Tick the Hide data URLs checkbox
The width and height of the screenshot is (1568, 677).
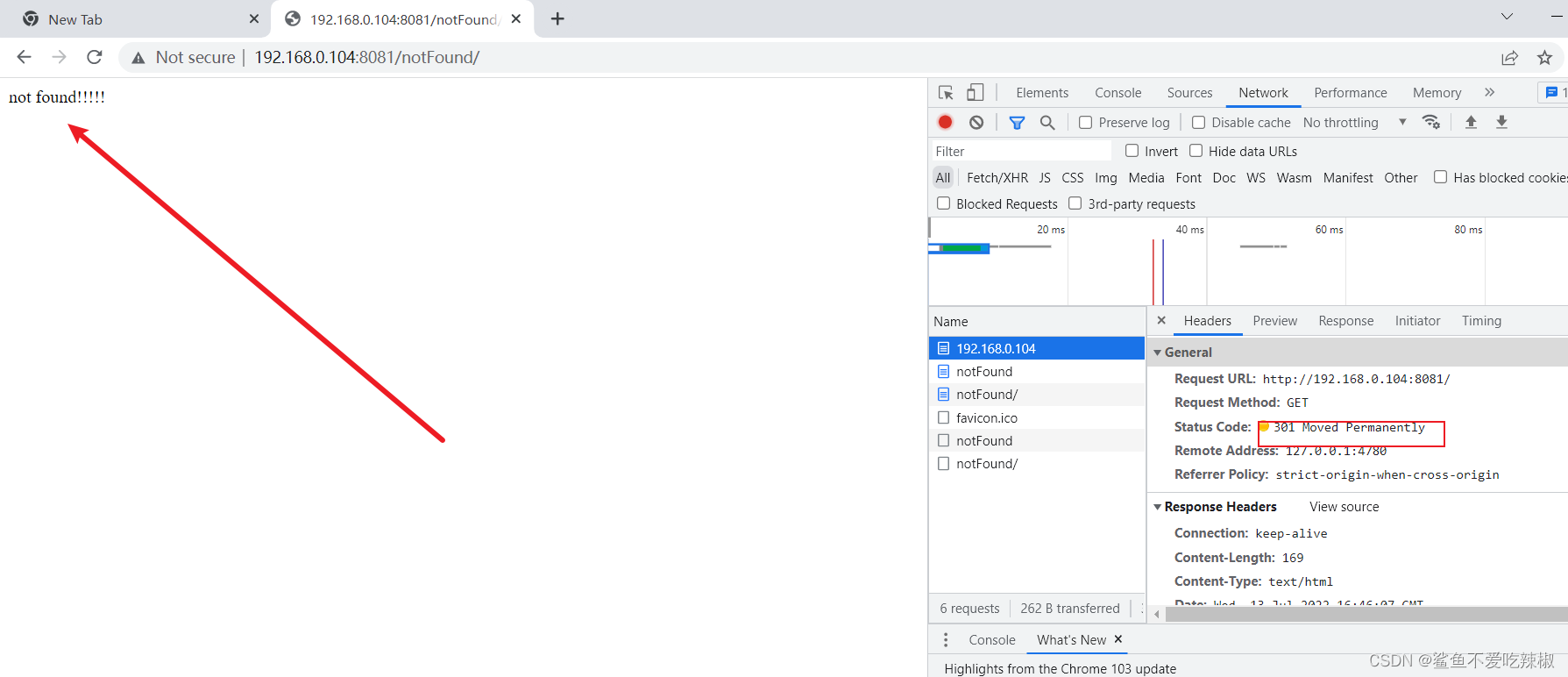pos(1196,151)
